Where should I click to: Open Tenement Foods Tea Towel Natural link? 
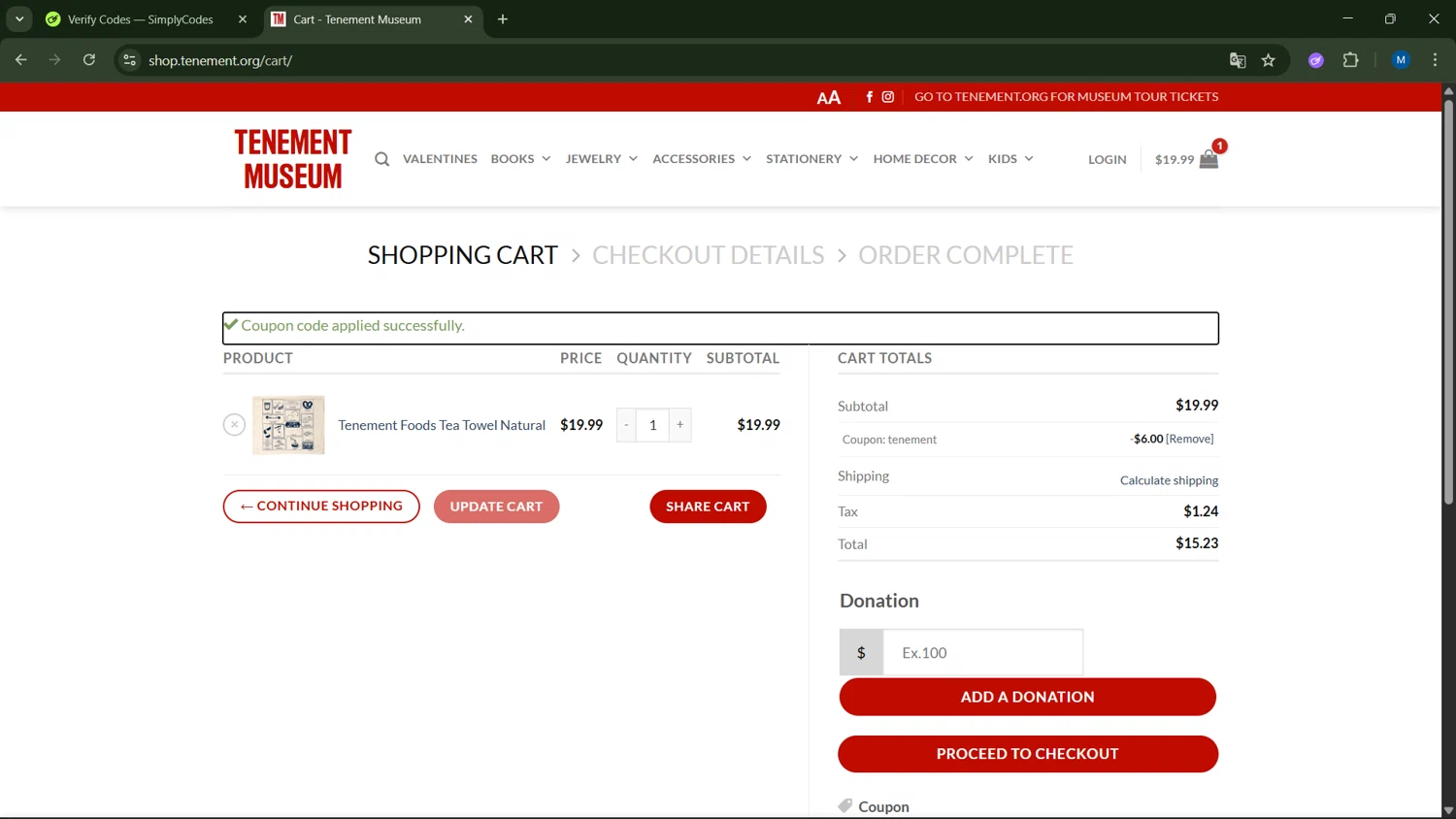pyautogui.click(x=442, y=425)
